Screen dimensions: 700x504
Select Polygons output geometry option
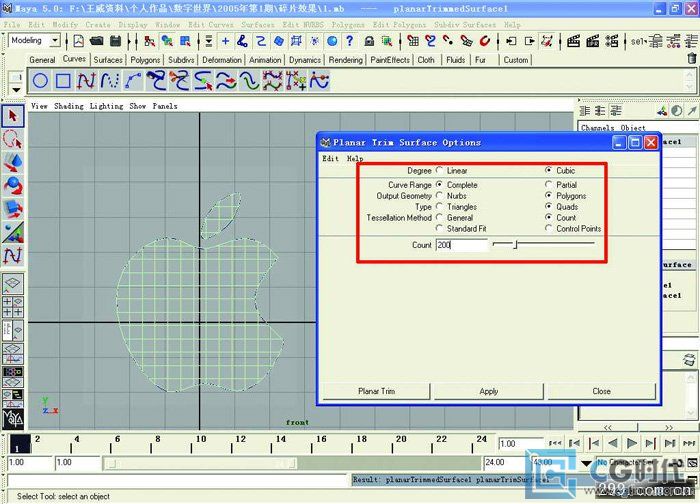click(549, 196)
